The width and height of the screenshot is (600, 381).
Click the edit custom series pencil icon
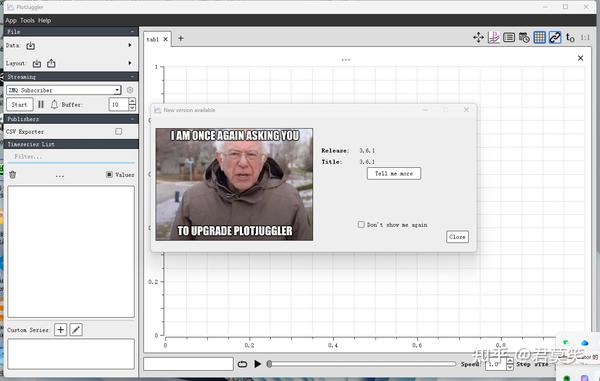tap(76, 330)
